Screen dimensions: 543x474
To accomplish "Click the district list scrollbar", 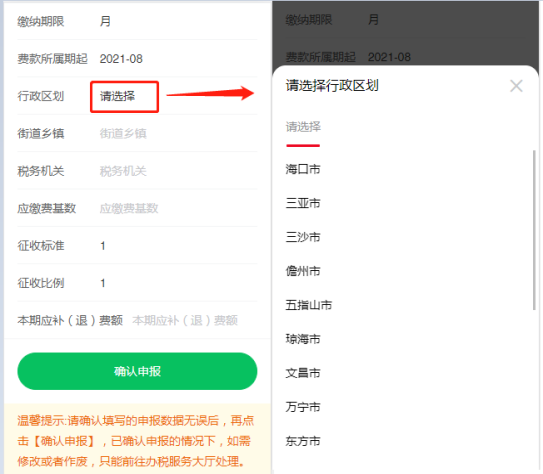I will click(534, 230).
